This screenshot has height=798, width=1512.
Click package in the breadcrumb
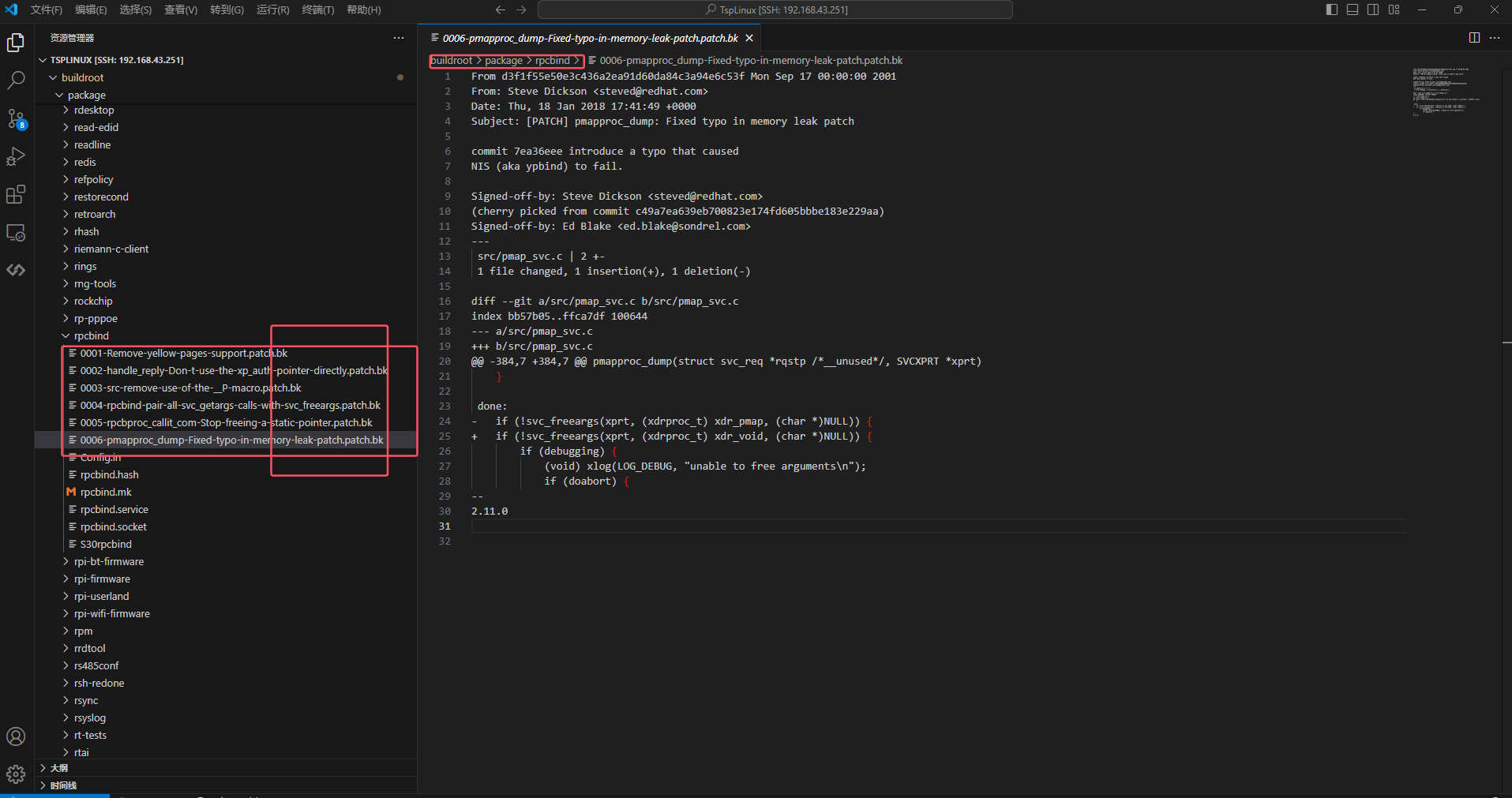[504, 60]
